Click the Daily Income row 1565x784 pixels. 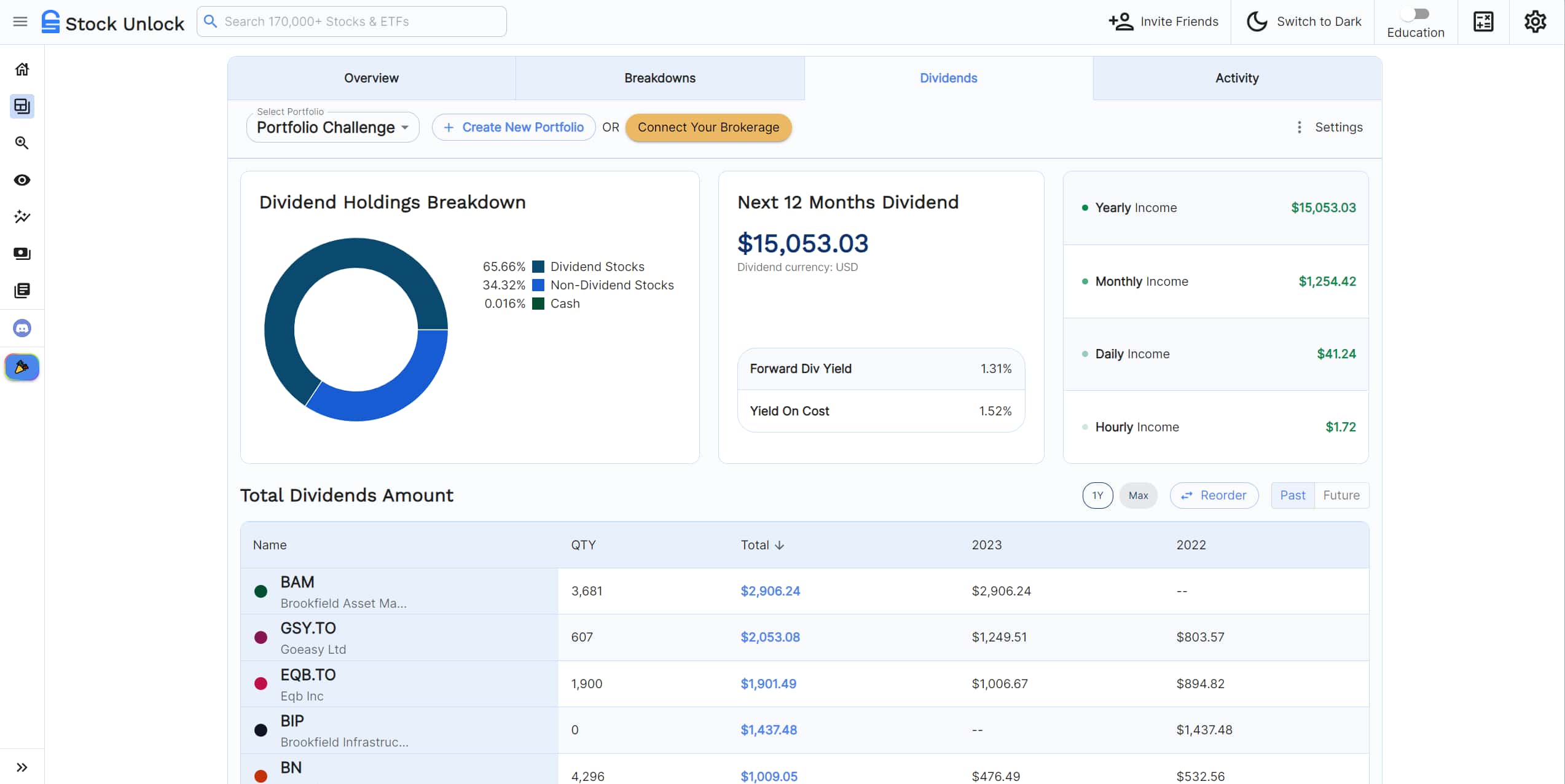(x=1215, y=354)
